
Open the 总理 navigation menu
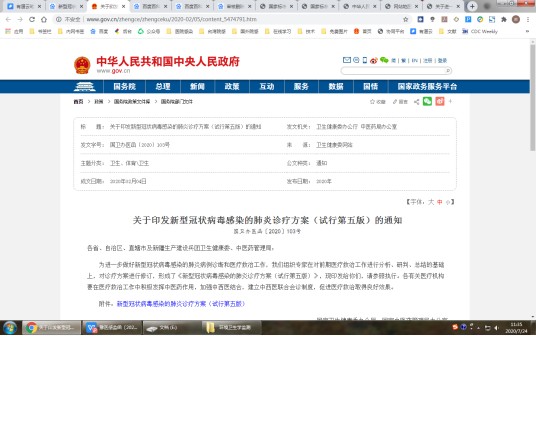pyautogui.click(x=163, y=86)
